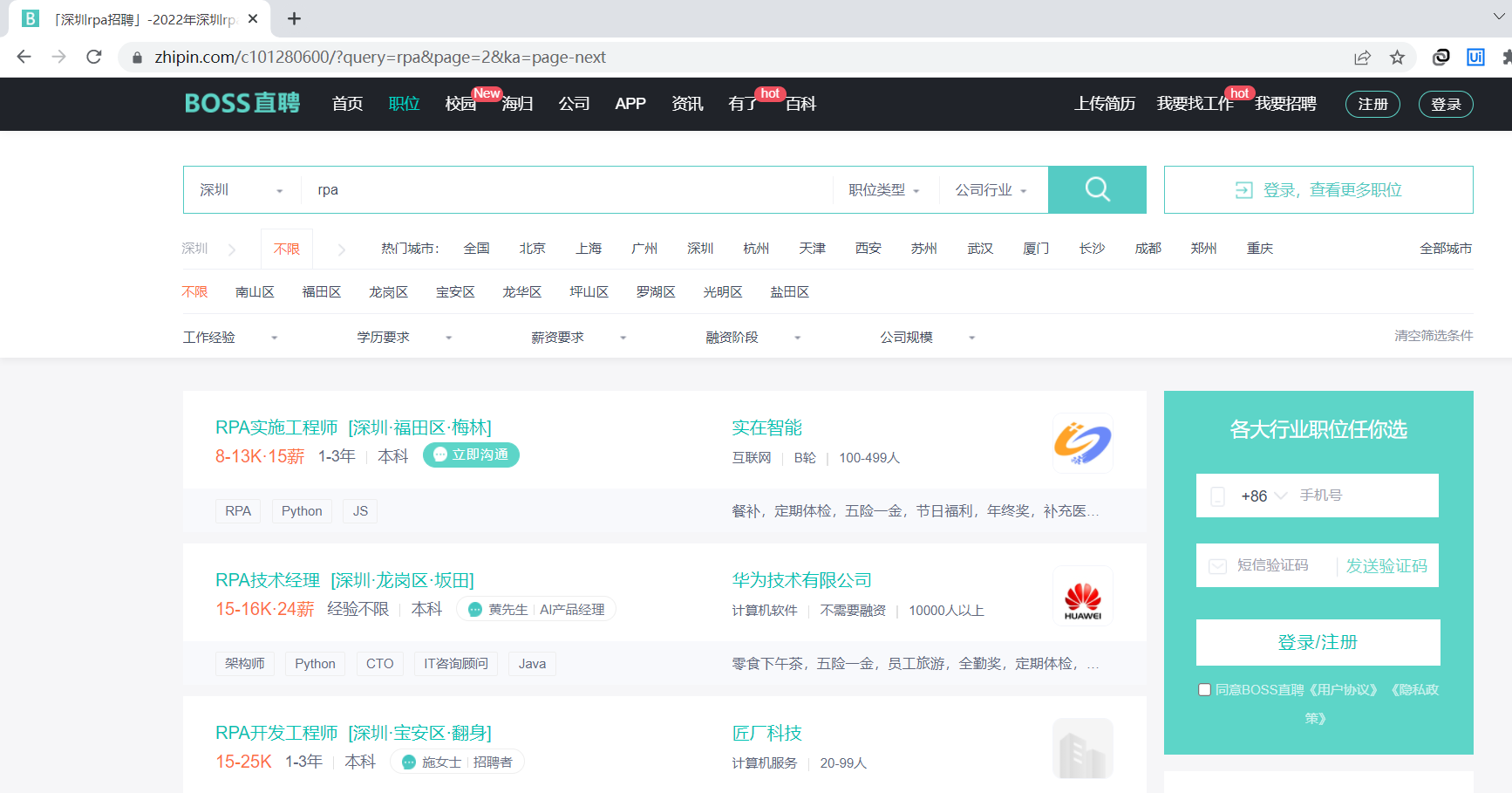This screenshot has width=1512, height=793.
Task: Open the Huawei company logo
Action: pyautogui.click(x=1082, y=596)
